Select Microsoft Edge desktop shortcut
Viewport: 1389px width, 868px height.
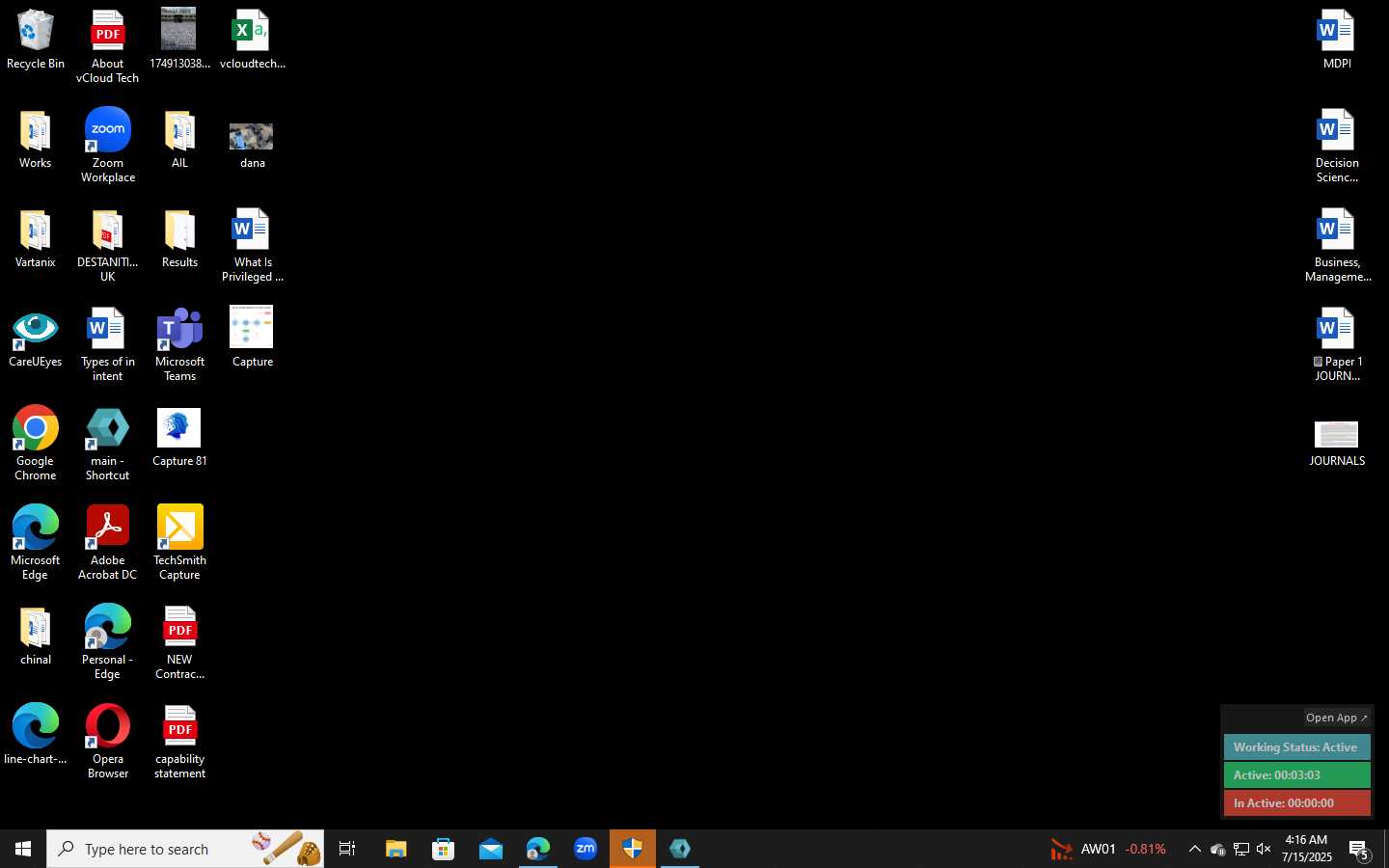36,543
